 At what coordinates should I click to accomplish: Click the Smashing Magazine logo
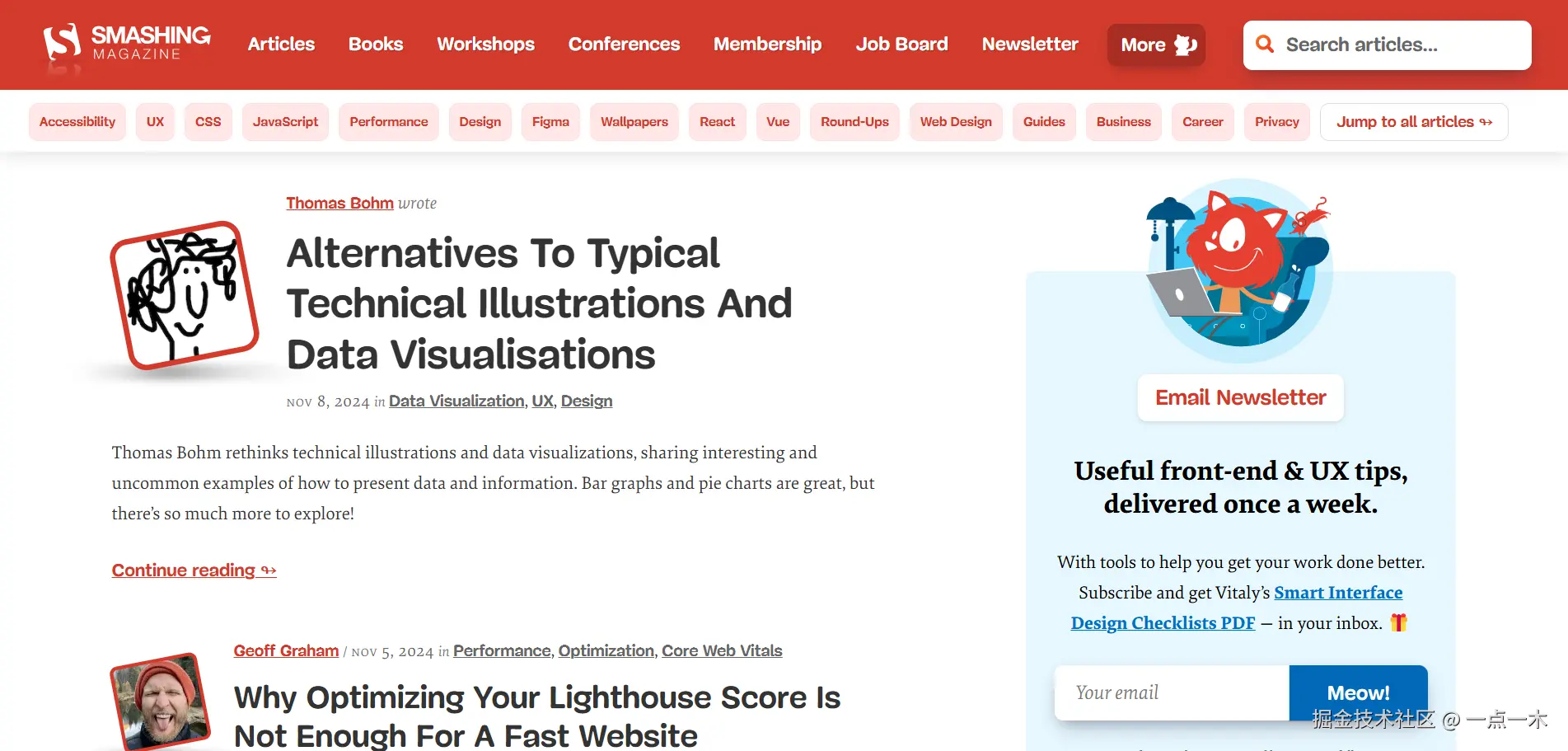point(127,44)
